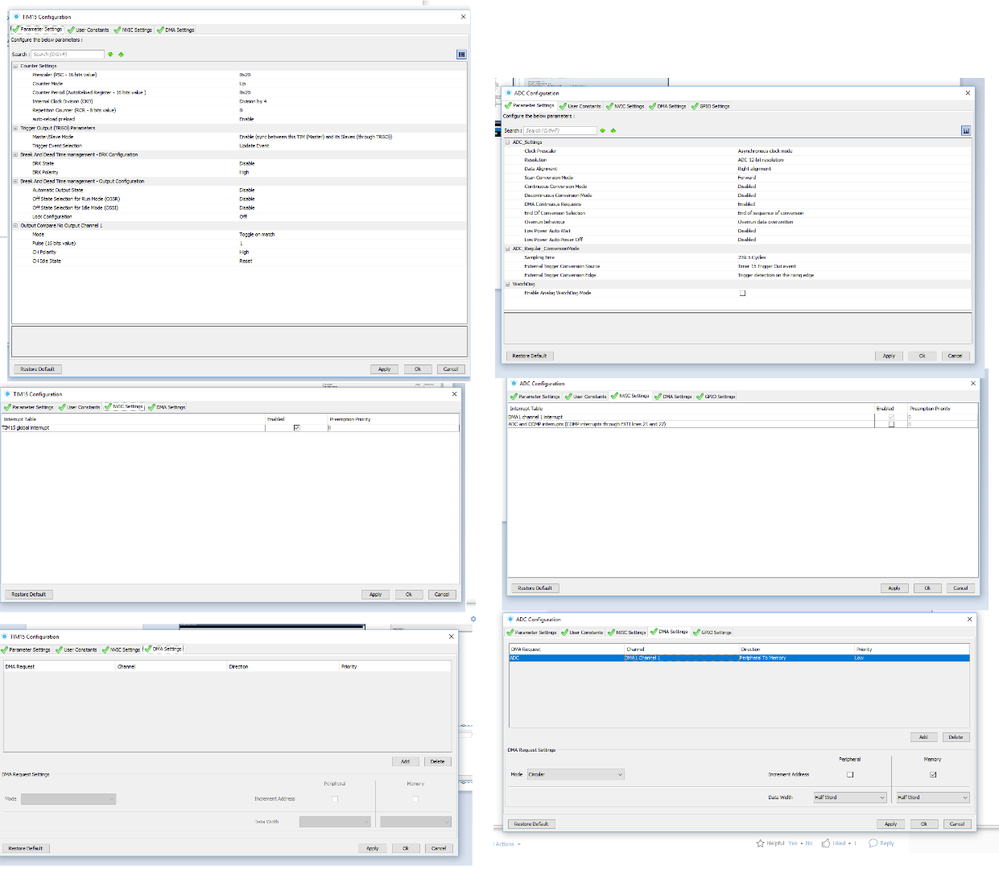Click 'Update Event' Trigger Event Selection value
This screenshot has height=869, width=999.
click(254, 146)
